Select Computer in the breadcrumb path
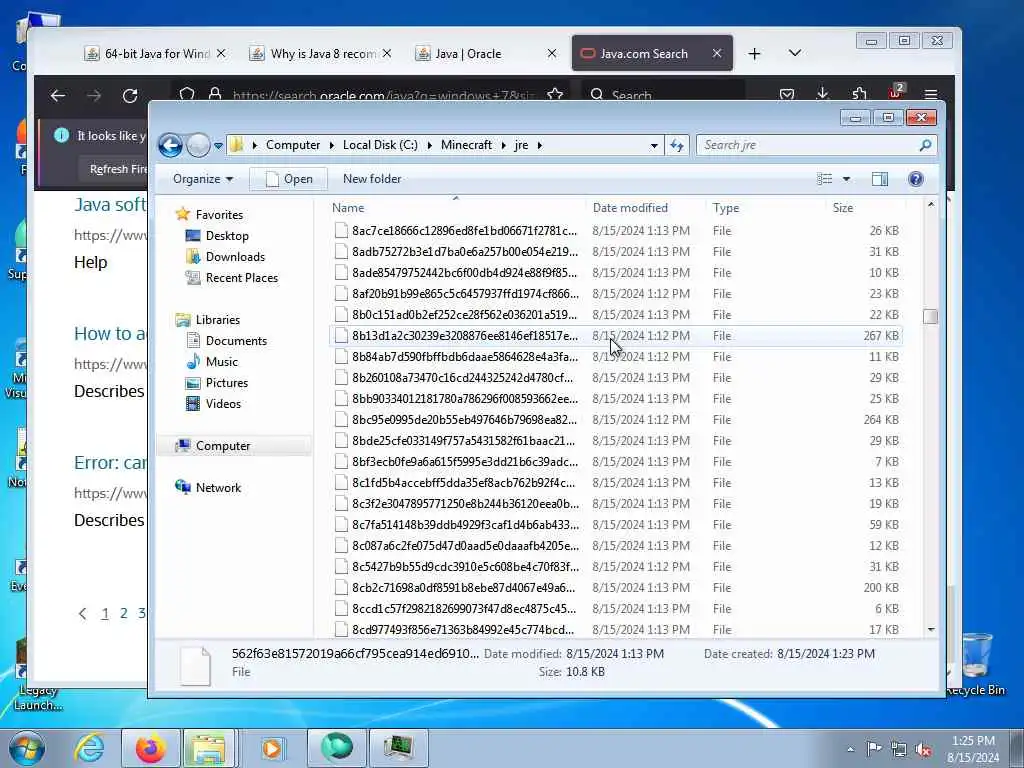This screenshot has height=768, width=1024. click(293, 145)
